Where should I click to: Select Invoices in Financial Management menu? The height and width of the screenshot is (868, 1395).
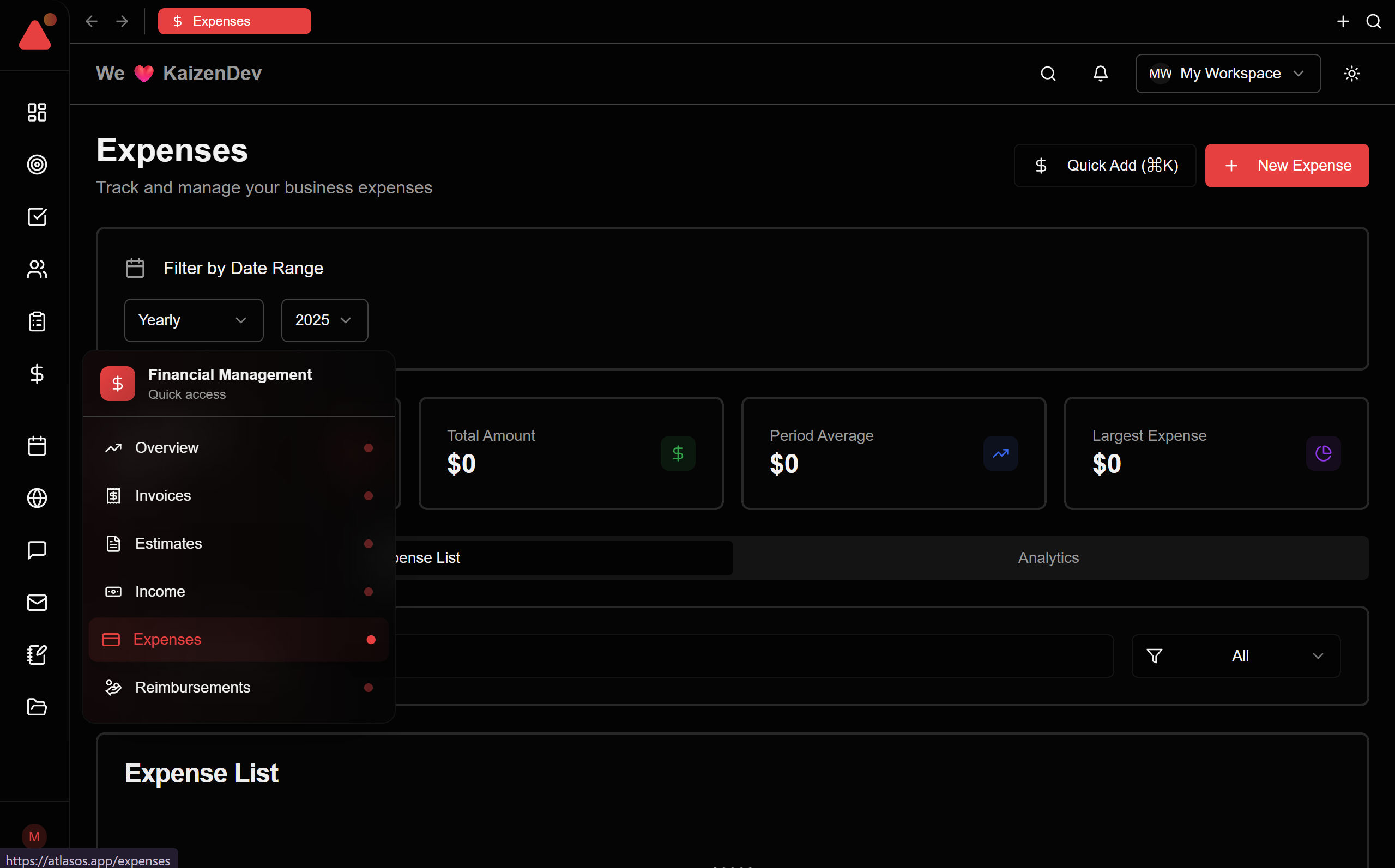238,495
